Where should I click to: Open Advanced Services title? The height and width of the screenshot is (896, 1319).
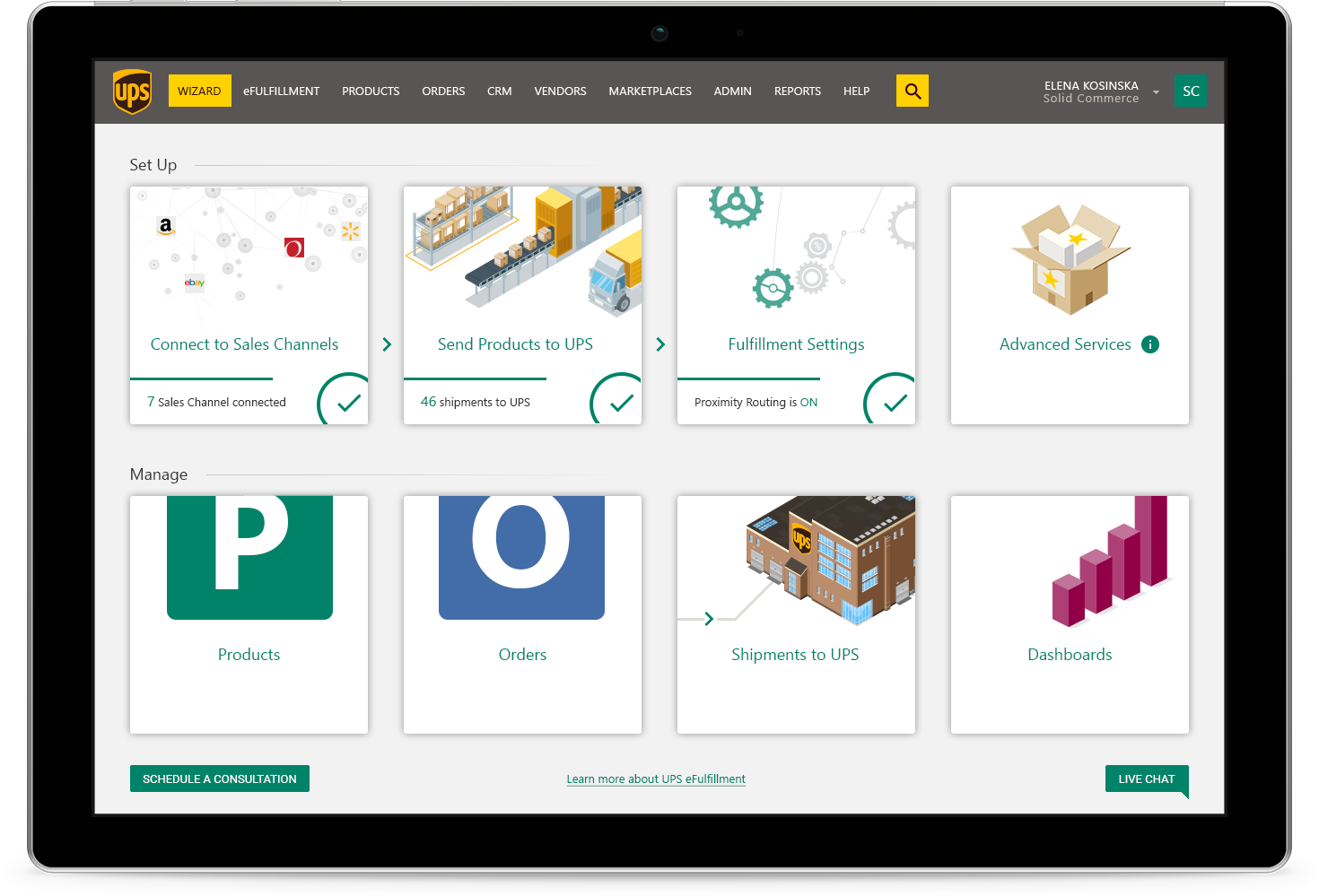(x=1065, y=344)
